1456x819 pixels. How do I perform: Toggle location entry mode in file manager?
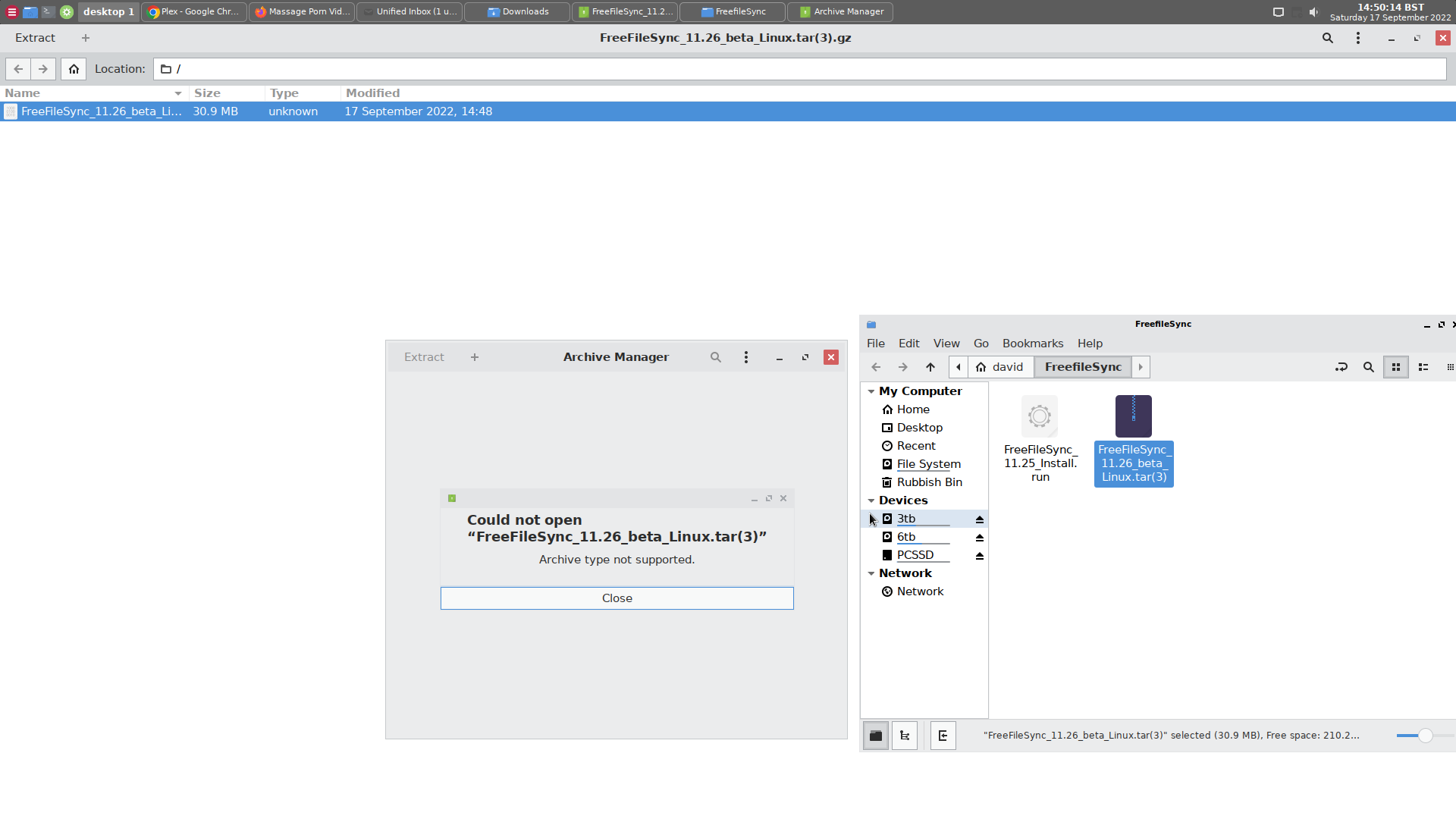[1341, 367]
